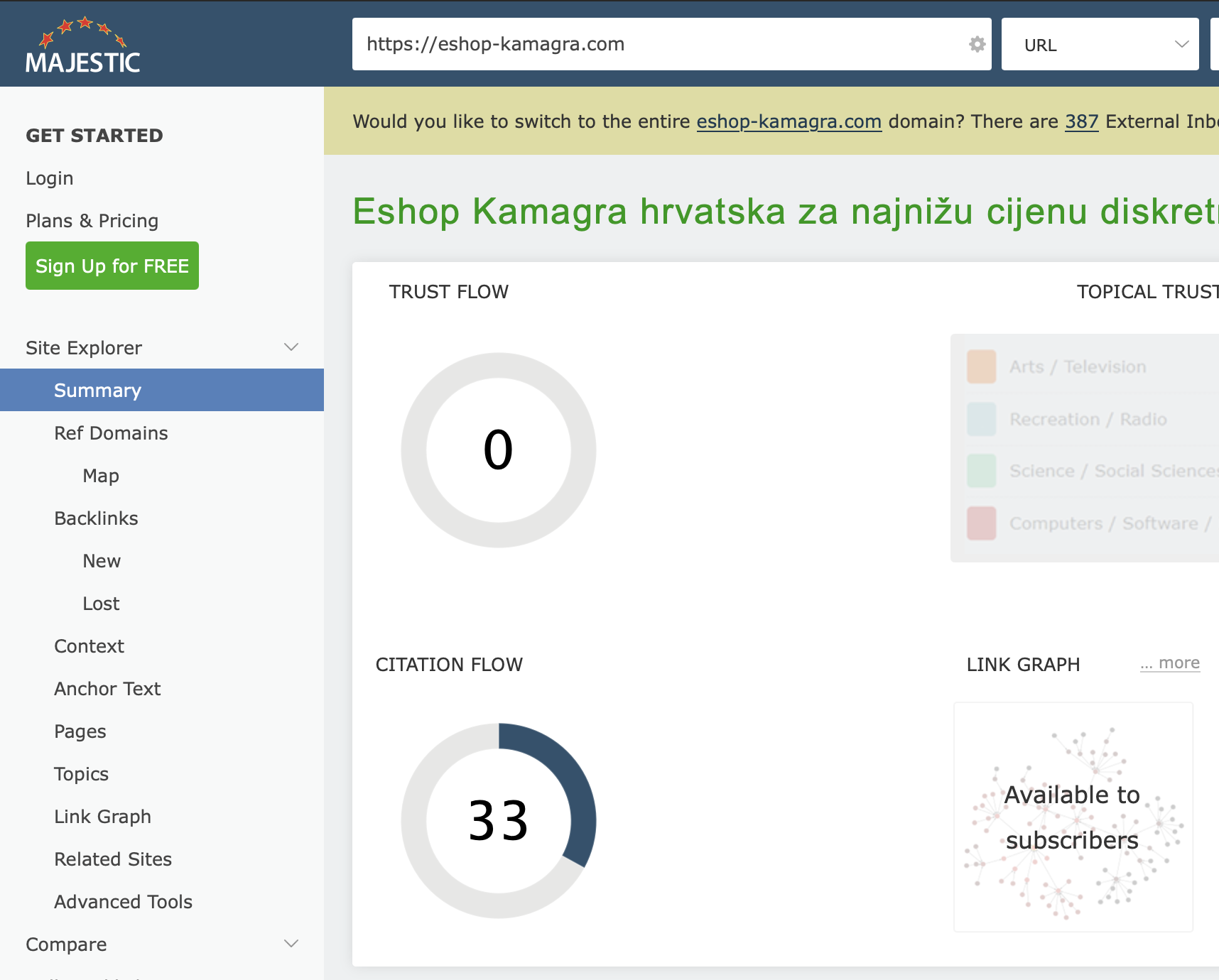Click the Majestic logo with stars
Image resolution: width=1219 pixels, height=980 pixels.
pos(82,45)
